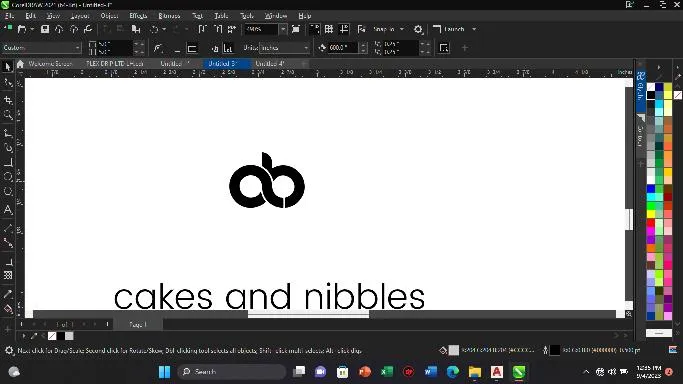Click the taskbar Search box
The width and height of the screenshot is (683, 384).
(x=232, y=372)
